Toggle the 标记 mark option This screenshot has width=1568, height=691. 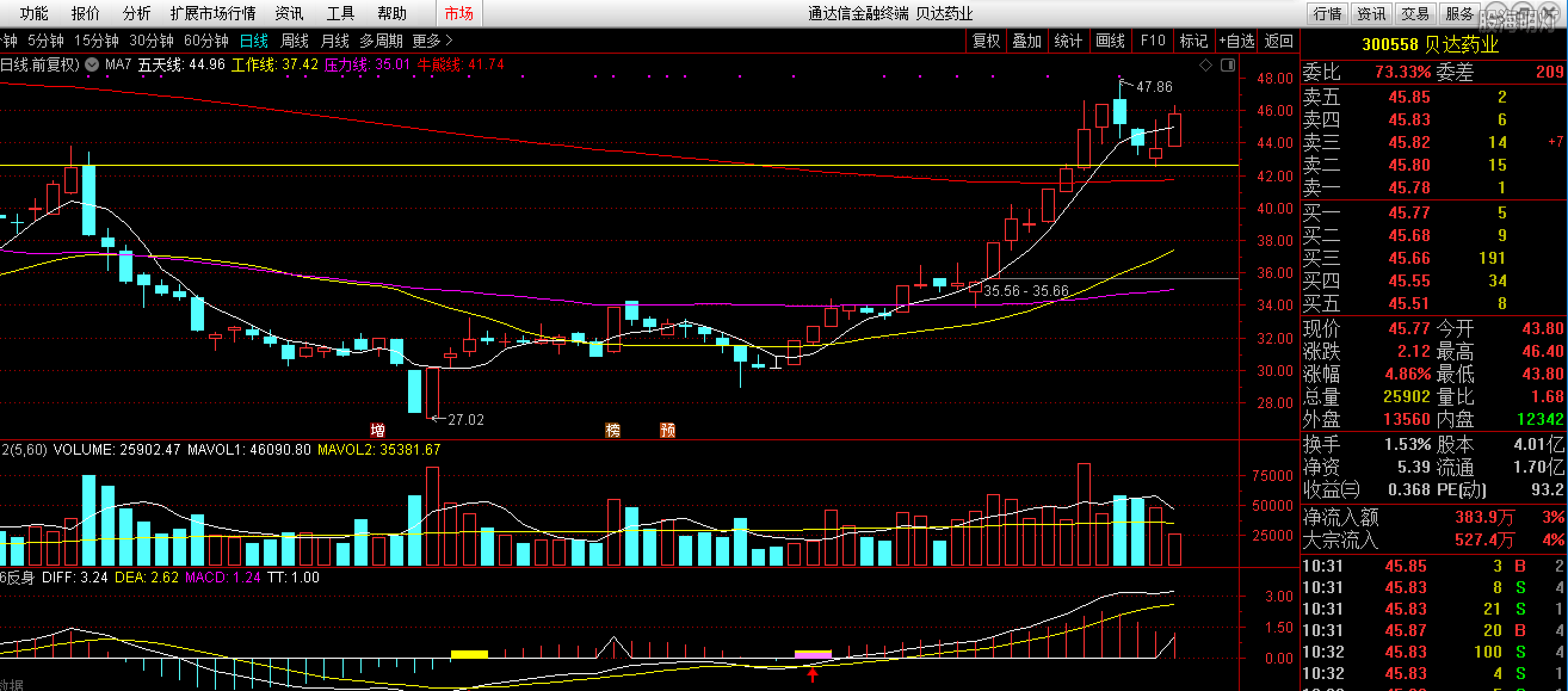coord(1193,41)
